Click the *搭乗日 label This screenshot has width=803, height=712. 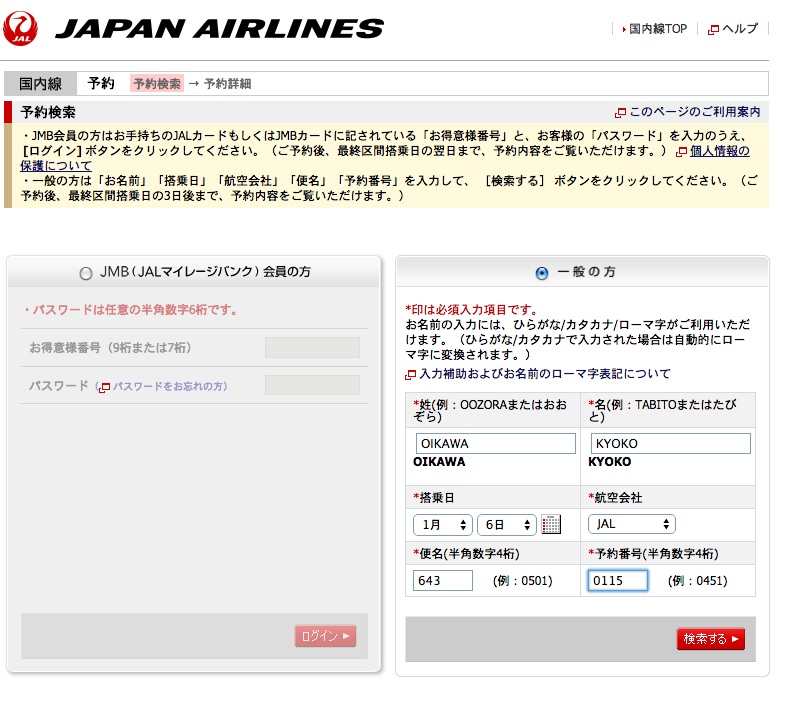tap(434, 498)
